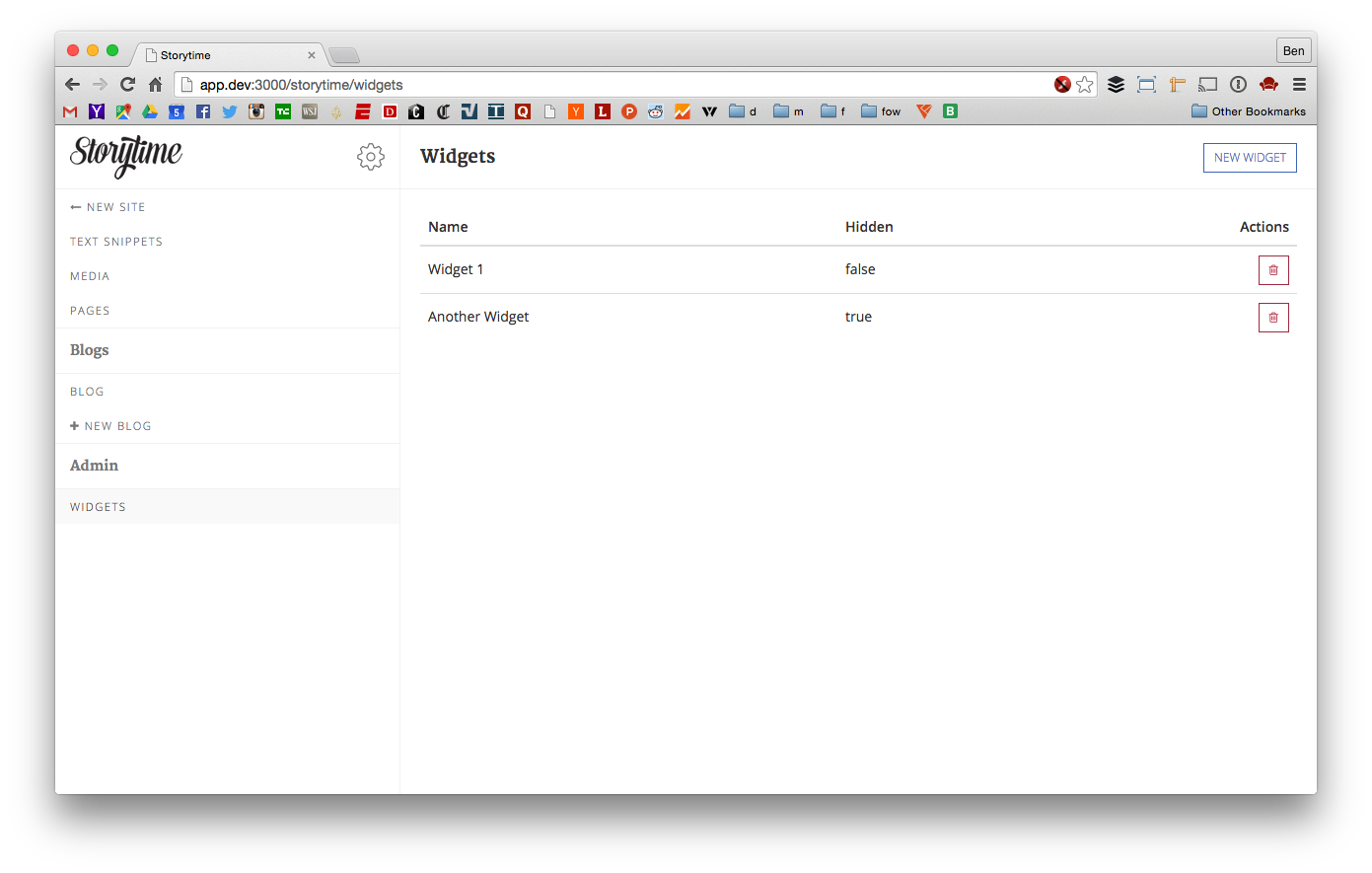Open Google Drive bookmark

150,111
